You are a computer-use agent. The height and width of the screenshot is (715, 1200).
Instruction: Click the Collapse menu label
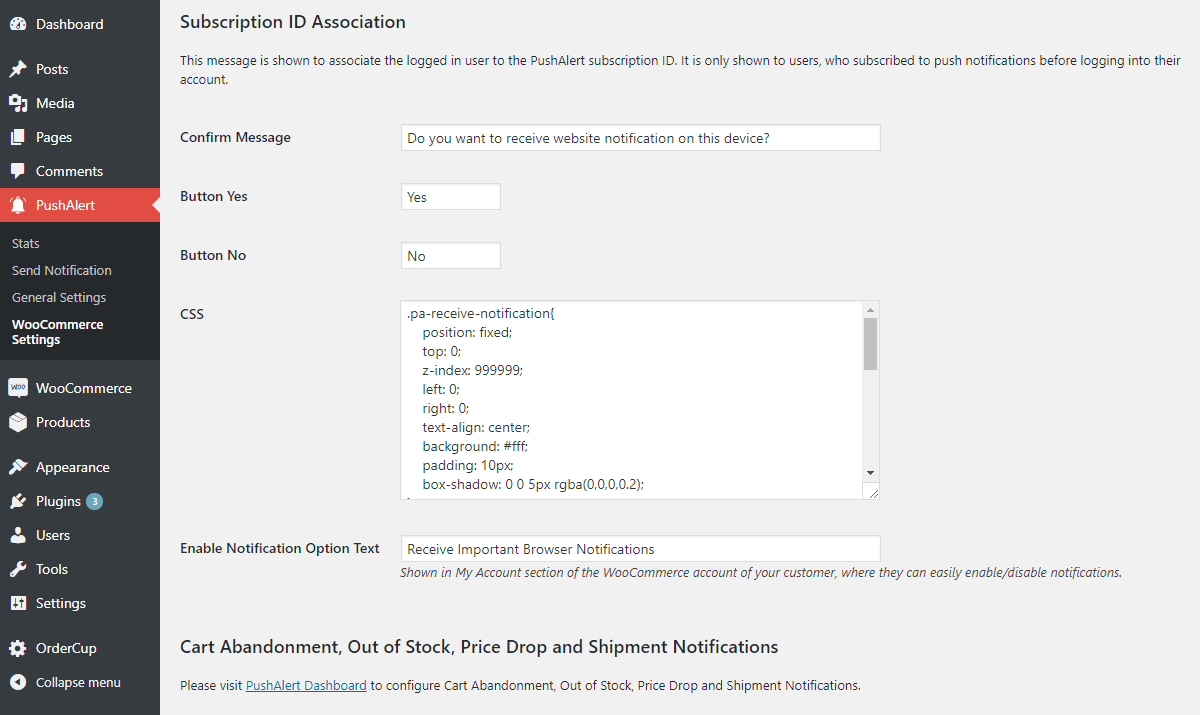click(x=78, y=682)
